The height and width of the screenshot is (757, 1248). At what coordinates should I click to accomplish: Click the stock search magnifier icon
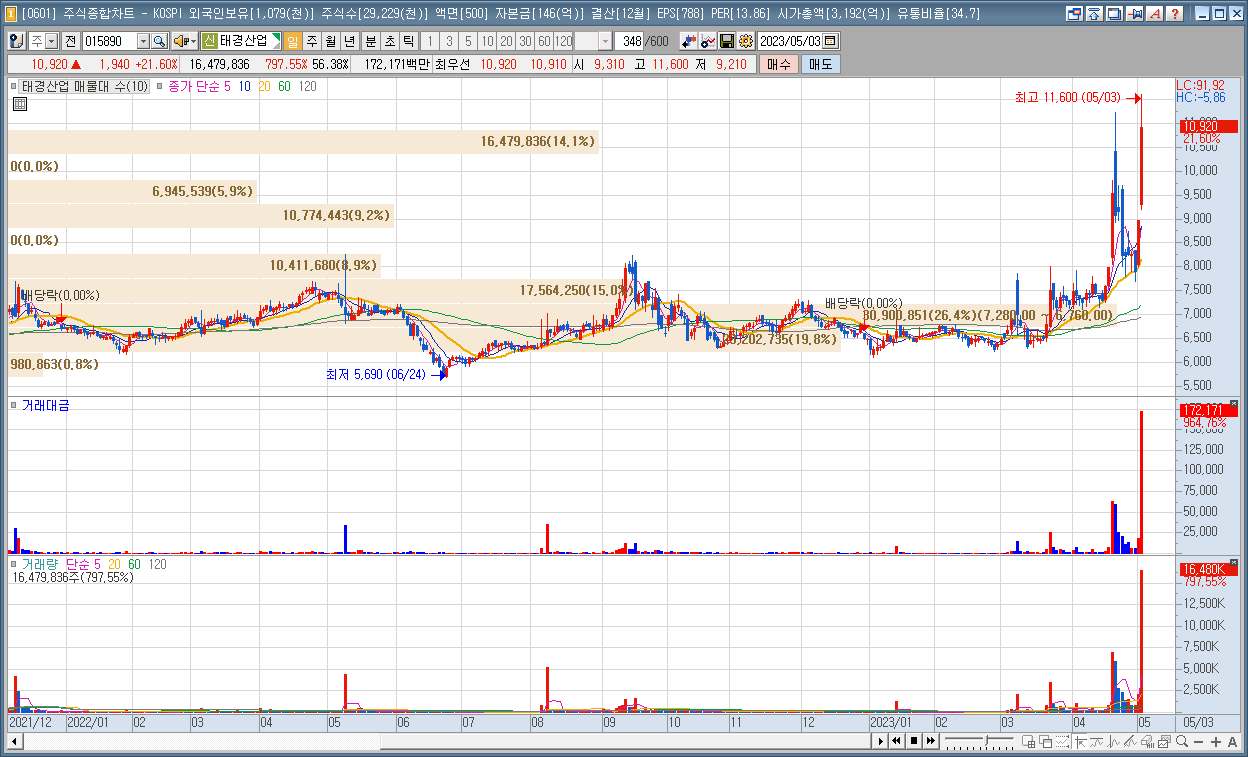click(159, 41)
